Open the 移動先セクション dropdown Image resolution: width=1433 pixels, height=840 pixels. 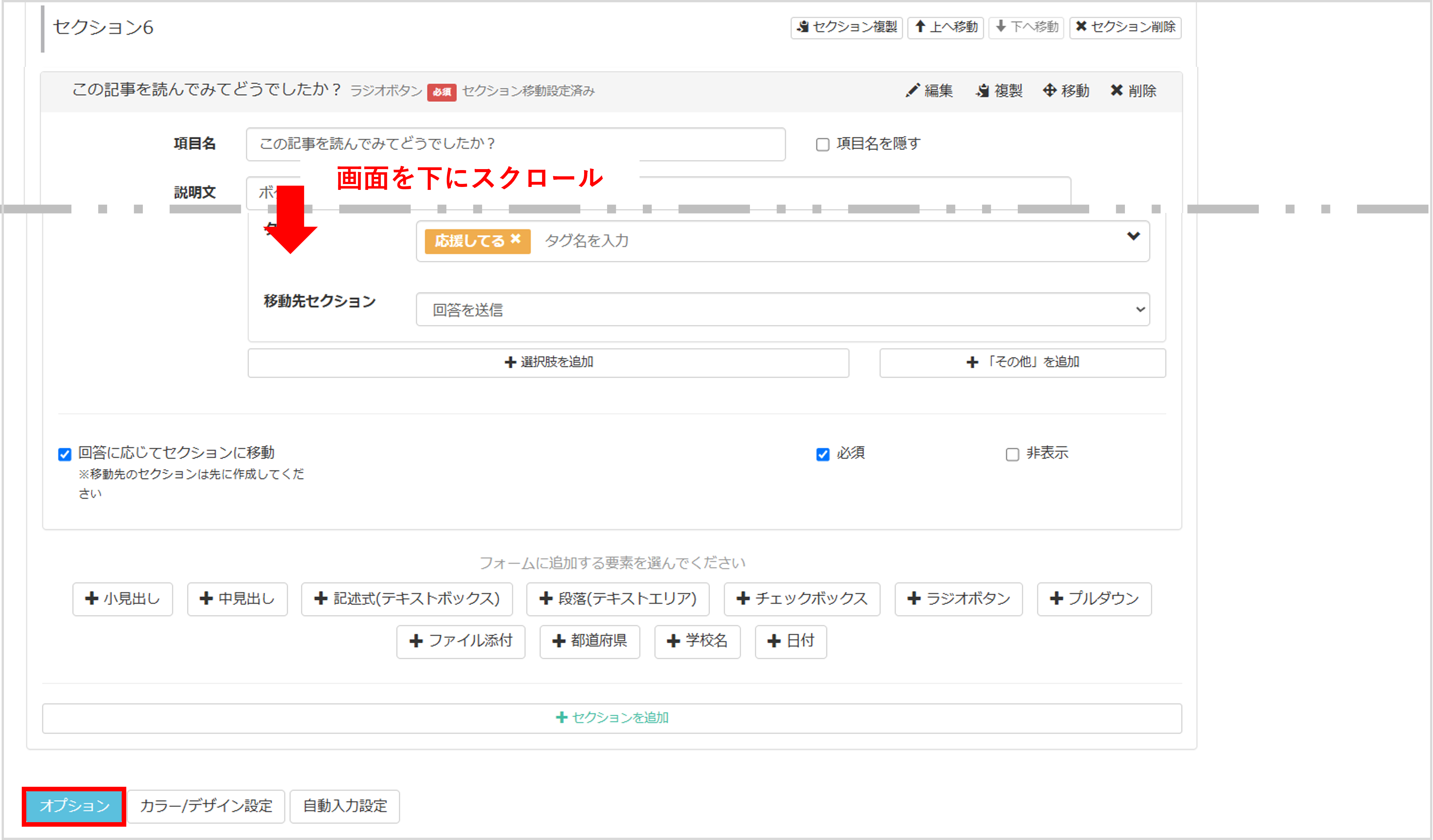click(x=782, y=310)
